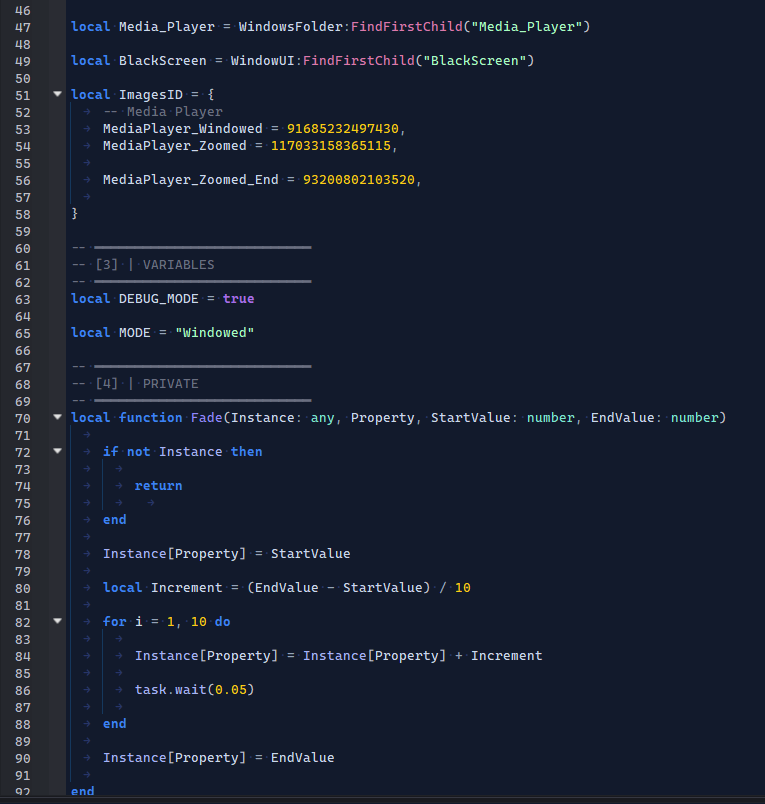This screenshot has width=765, height=804.
Task: Click WindowUI on line 49
Action: click(x=263, y=61)
